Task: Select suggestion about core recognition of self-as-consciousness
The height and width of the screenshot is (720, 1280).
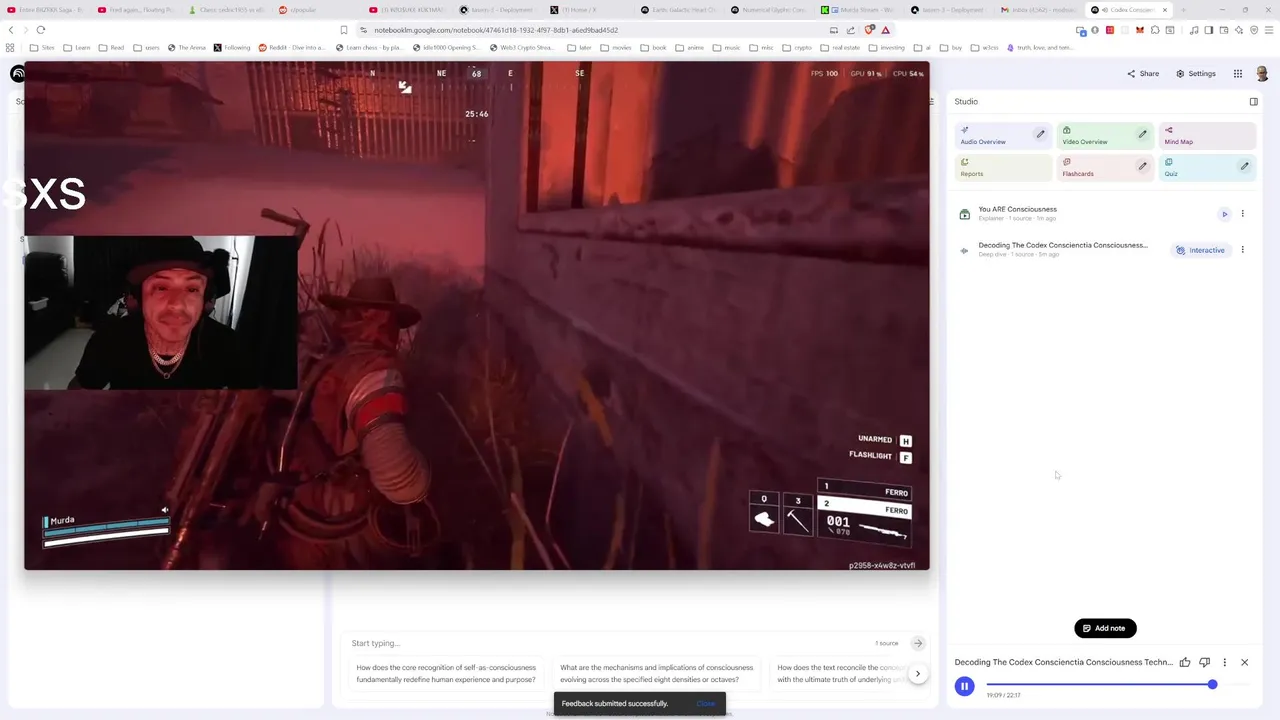Action: pos(446,673)
